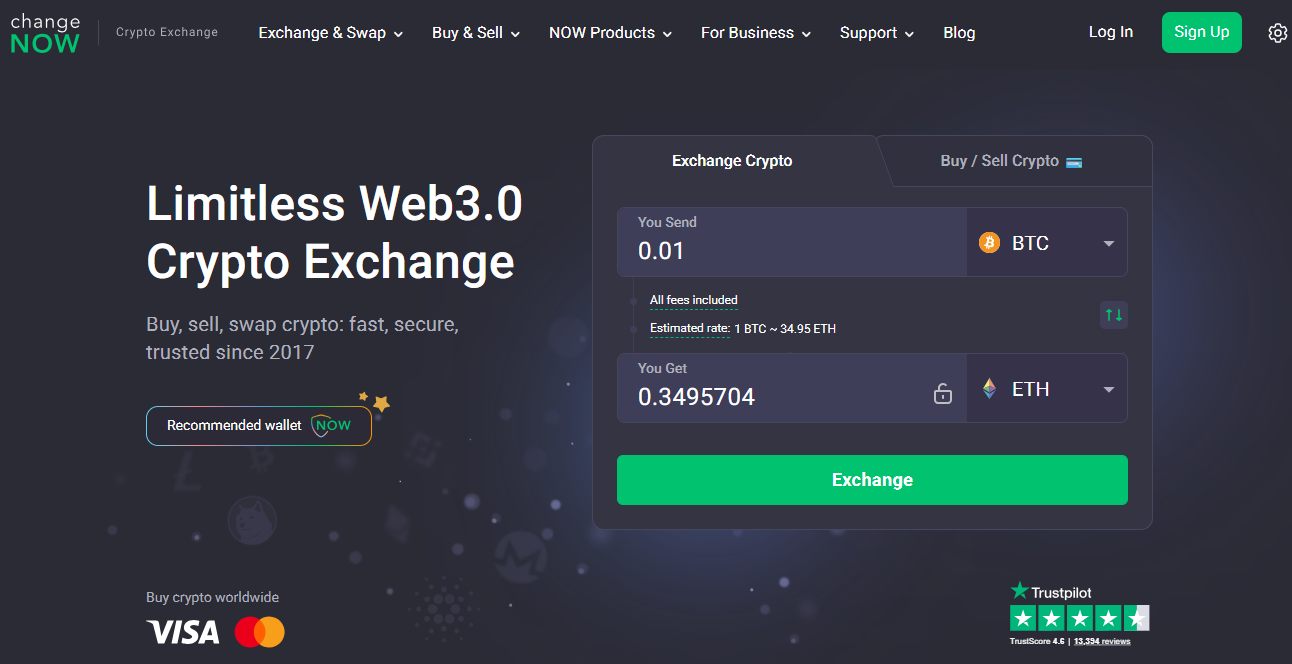The height and width of the screenshot is (664, 1292).
Task: Click the TrustScore 4.6 text
Action: coord(1037,641)
